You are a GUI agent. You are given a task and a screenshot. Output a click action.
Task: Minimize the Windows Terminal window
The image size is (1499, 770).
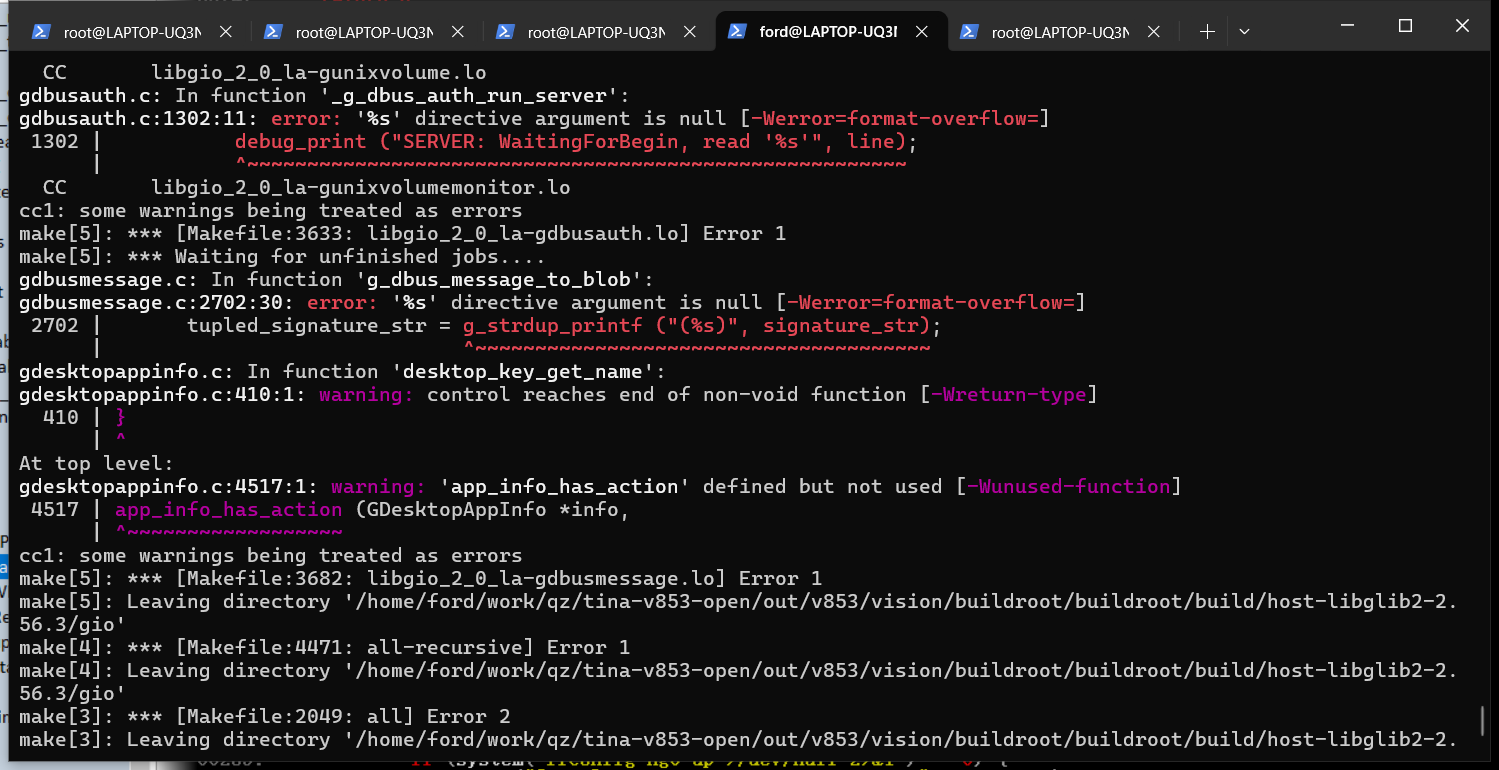1349,26
